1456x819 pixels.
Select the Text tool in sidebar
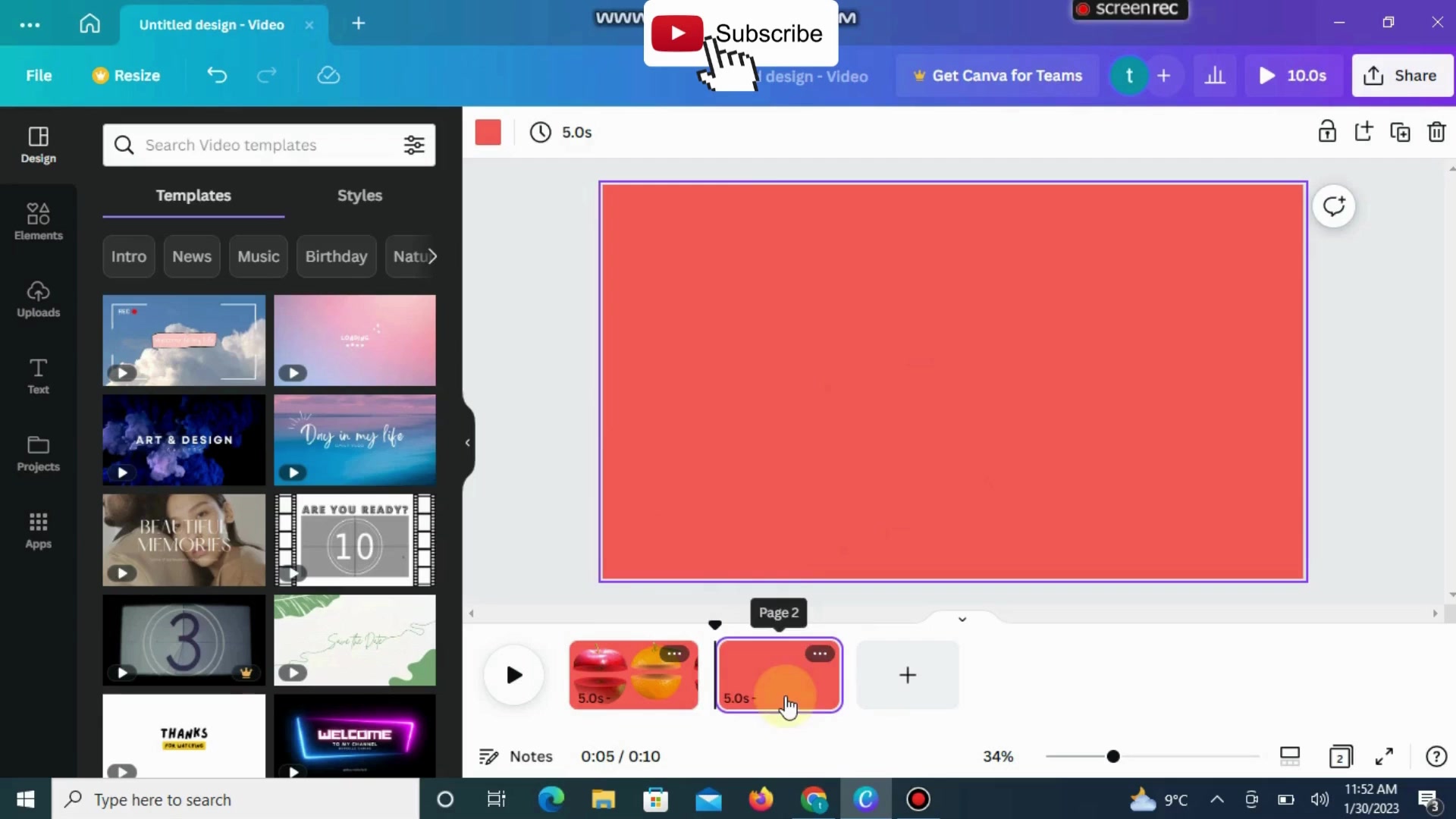(38, 376)
